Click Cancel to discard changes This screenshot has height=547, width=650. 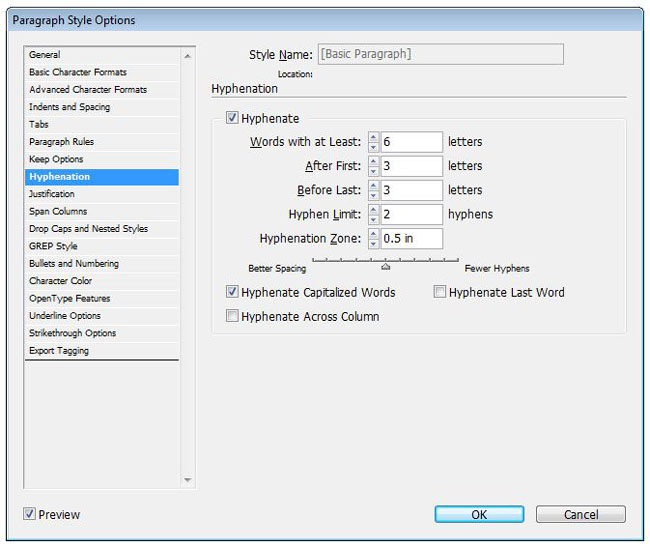pyautogui.click(x=581, y=514)
